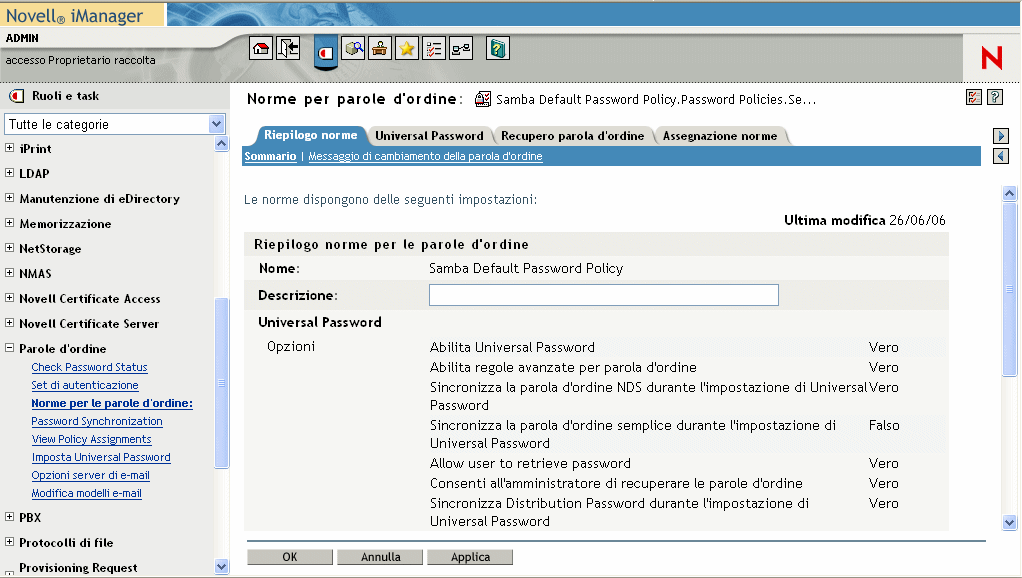Click the Exit door icon
This screenshot has height=578, width=1022.
(288, 48)
